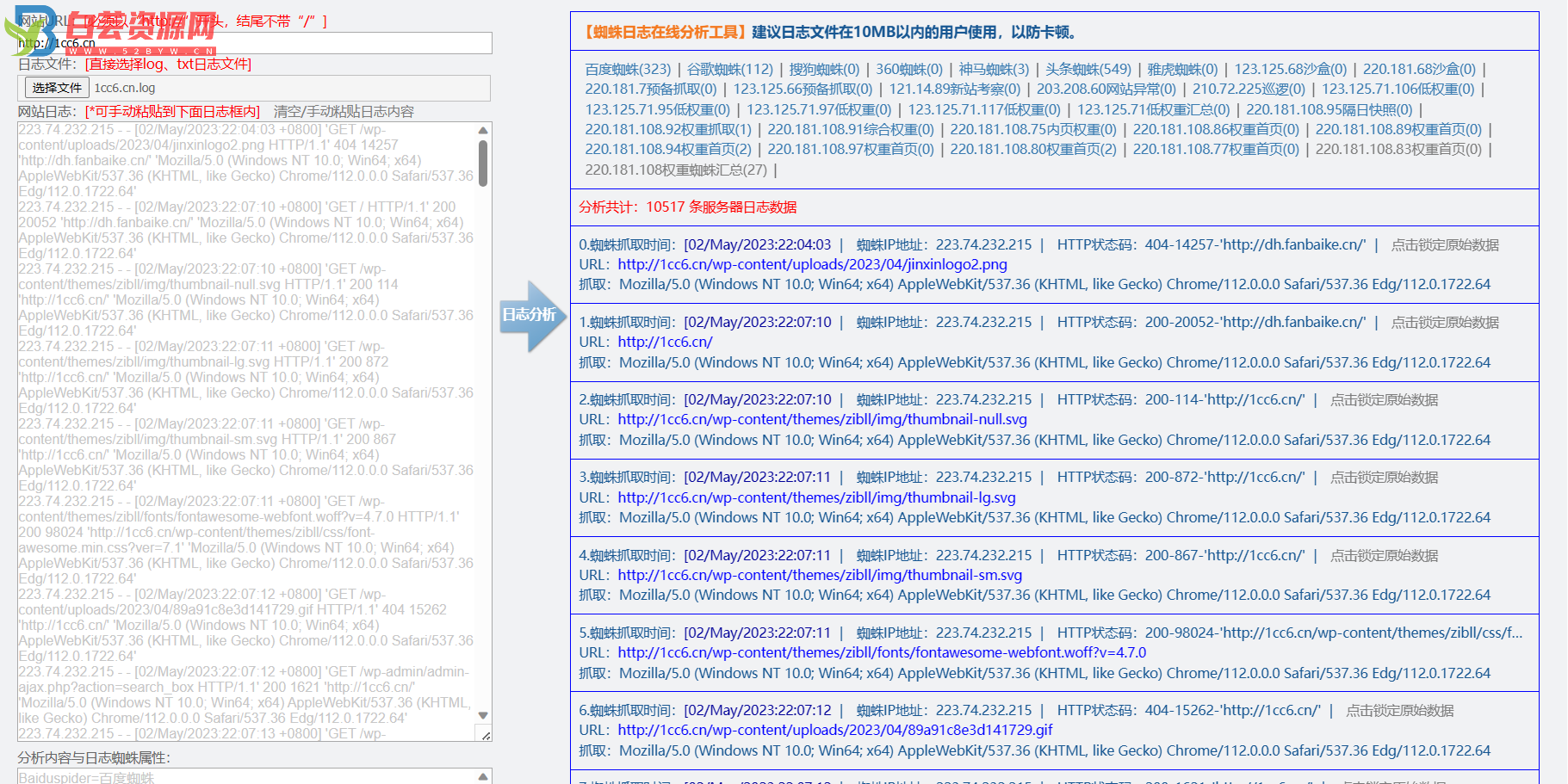1568x784 pixels.
Task: Focus the website URL input field
Action: 255,43
